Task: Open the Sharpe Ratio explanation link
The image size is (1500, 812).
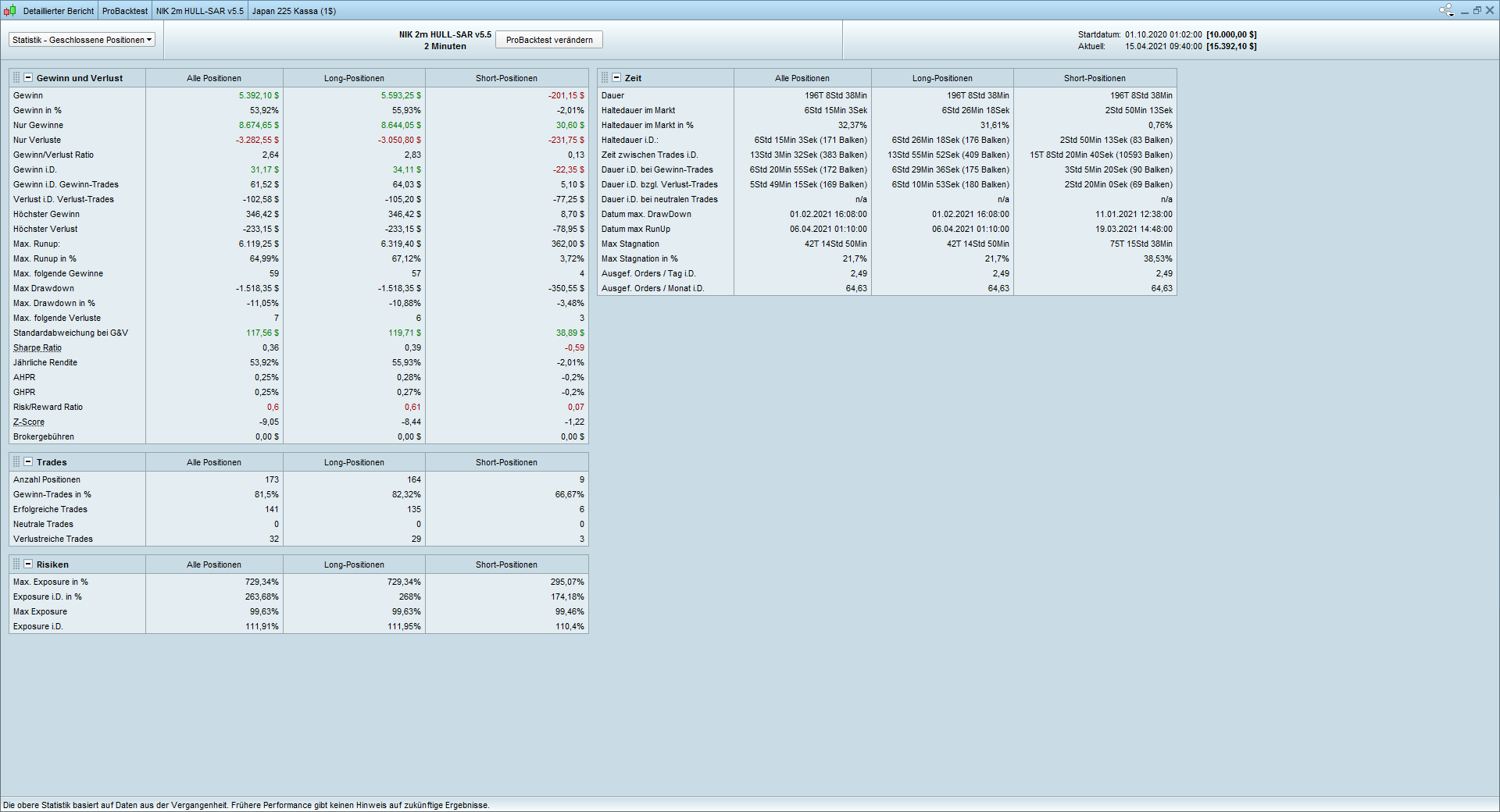Action: click(37, 348)
